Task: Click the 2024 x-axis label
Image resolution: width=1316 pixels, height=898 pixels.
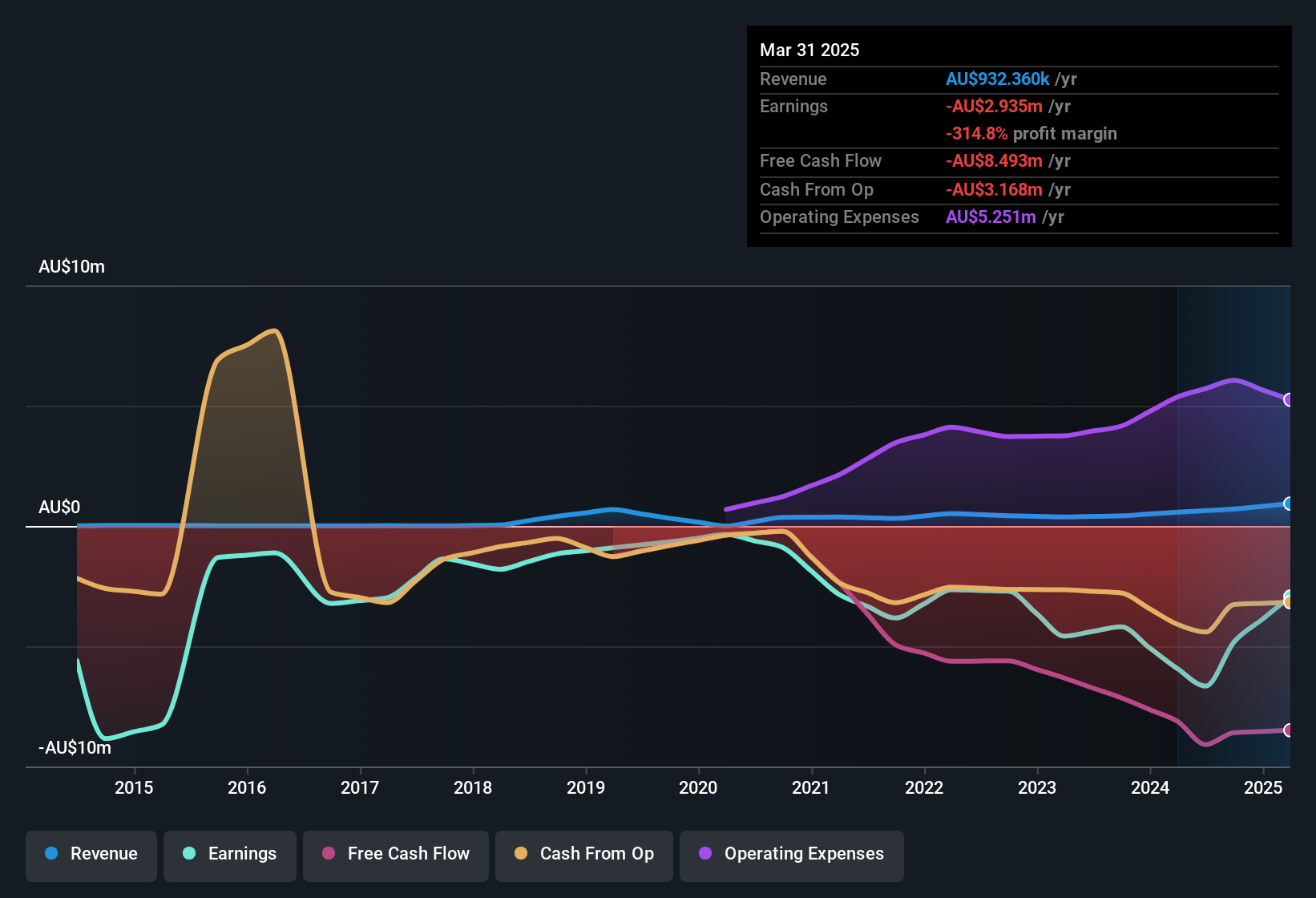Action: pos(1150,787)
